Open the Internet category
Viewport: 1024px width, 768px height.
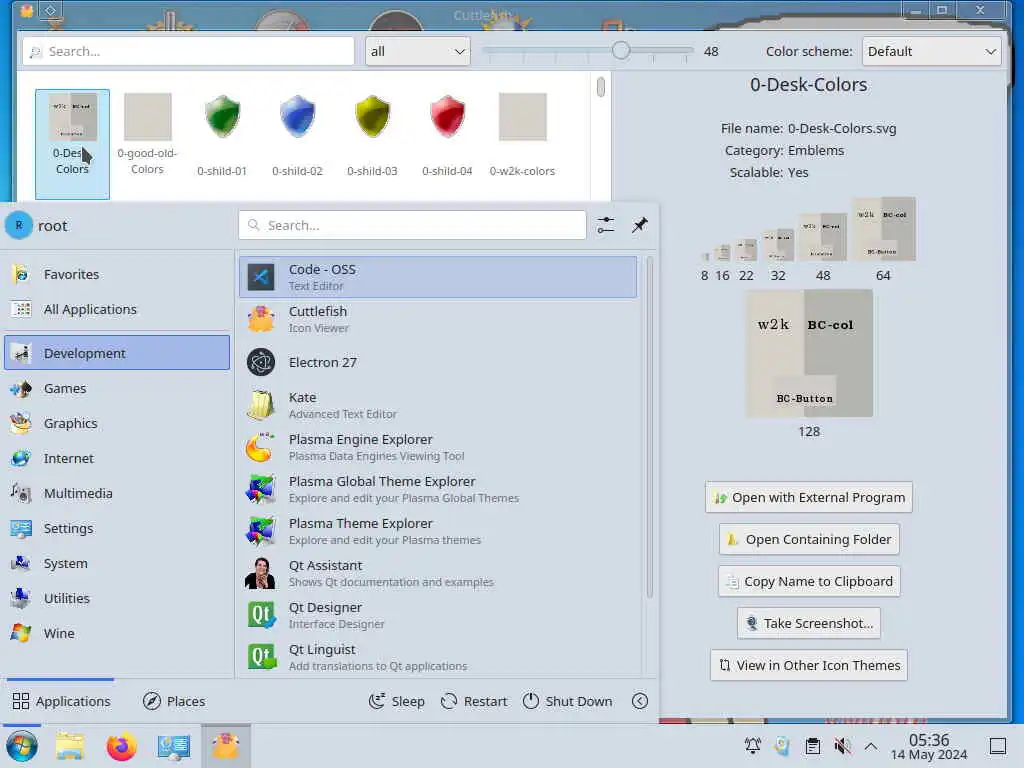coord(117,458)
